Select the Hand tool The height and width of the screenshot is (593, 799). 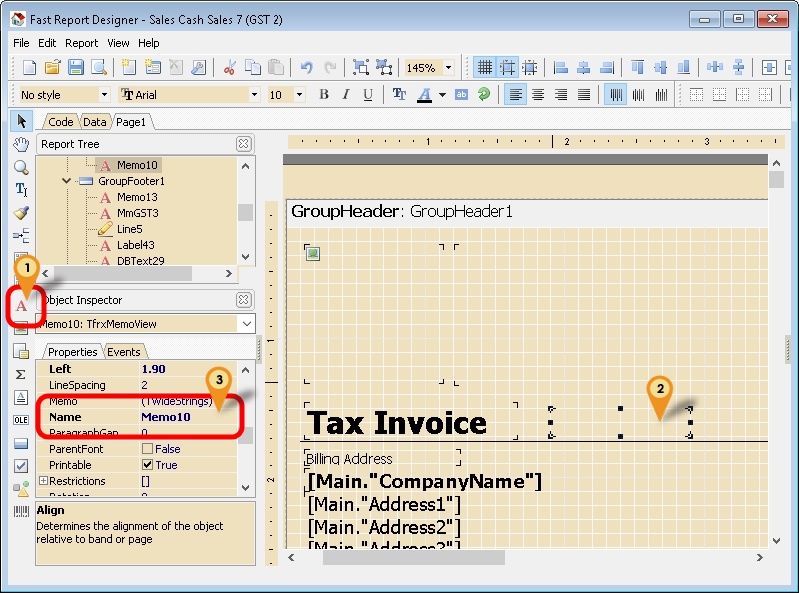(21, 144)
